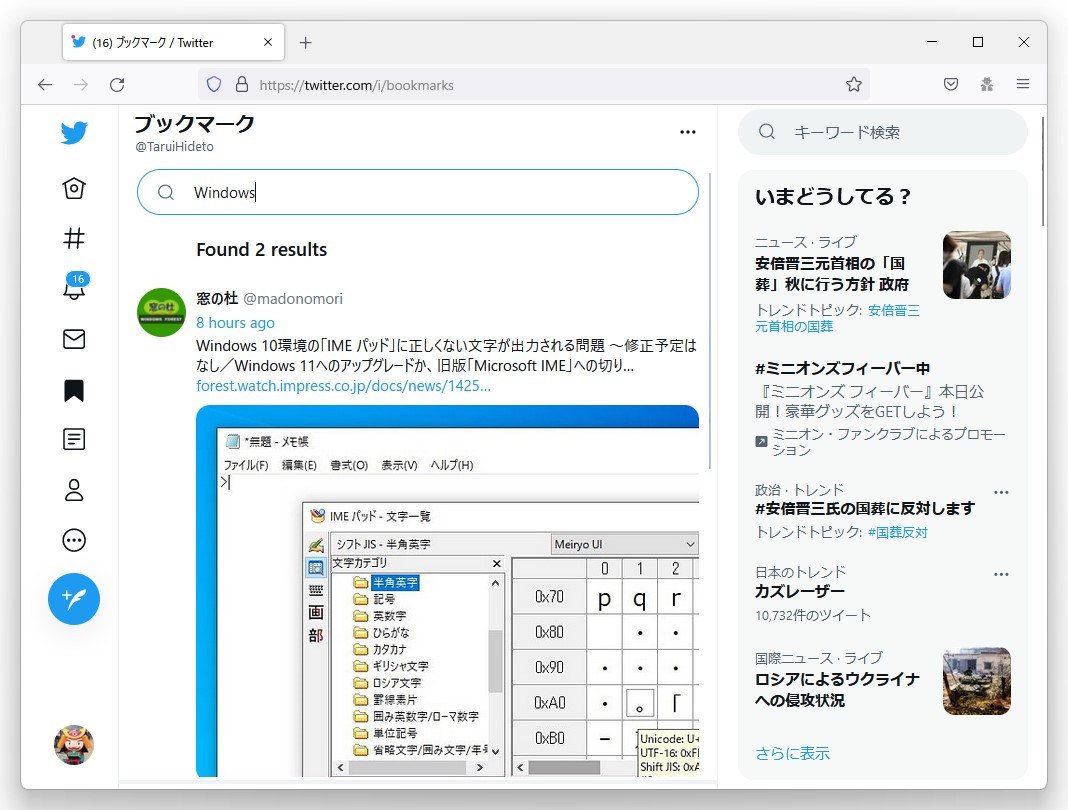The width and height of the screenshot is (1068, 810).
Task: Open options for the カズレーザー trend
Action: [1001, 573]
